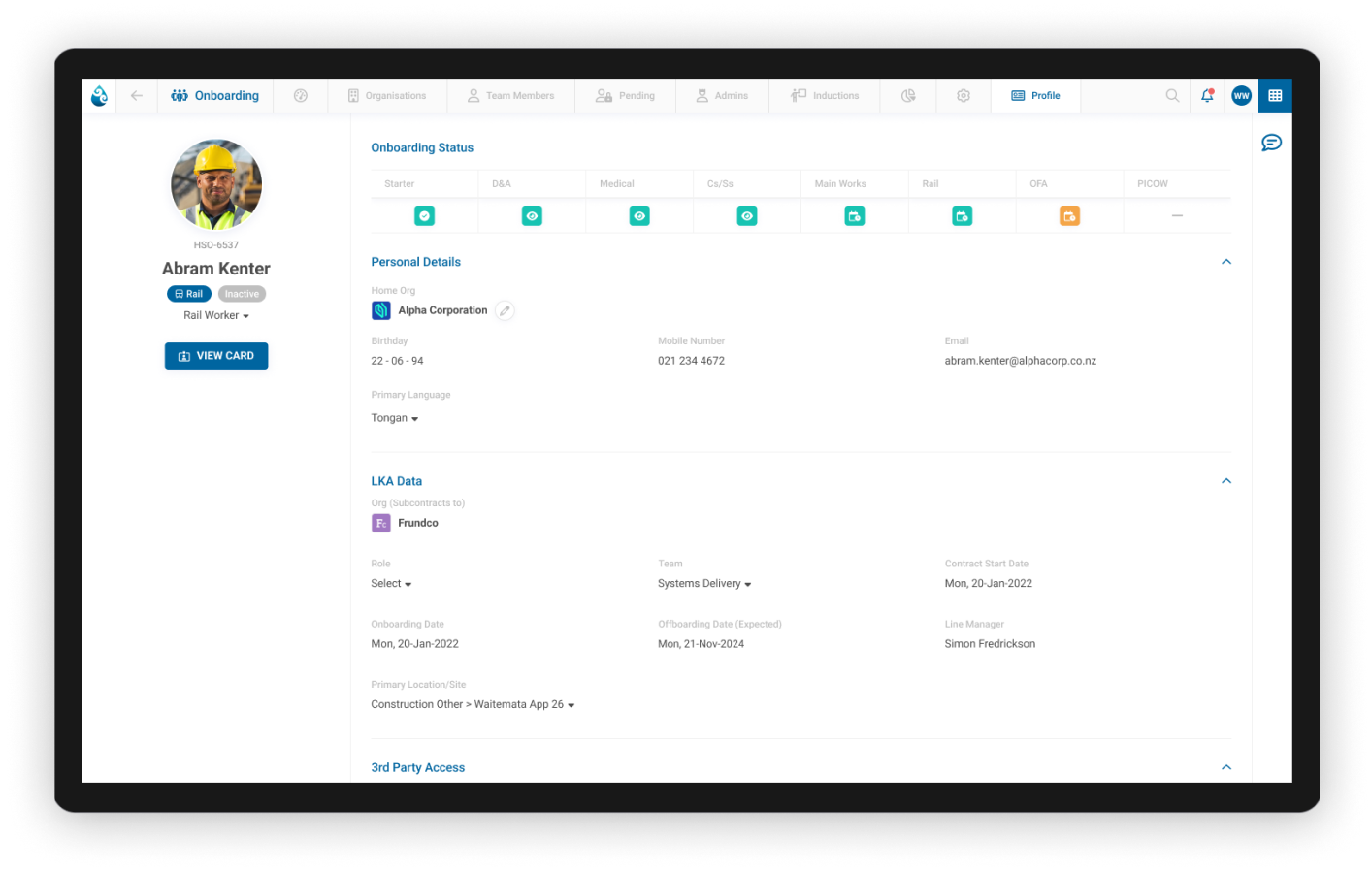
Task: Open the notifications bell
Action: [x=1207, y=96]
